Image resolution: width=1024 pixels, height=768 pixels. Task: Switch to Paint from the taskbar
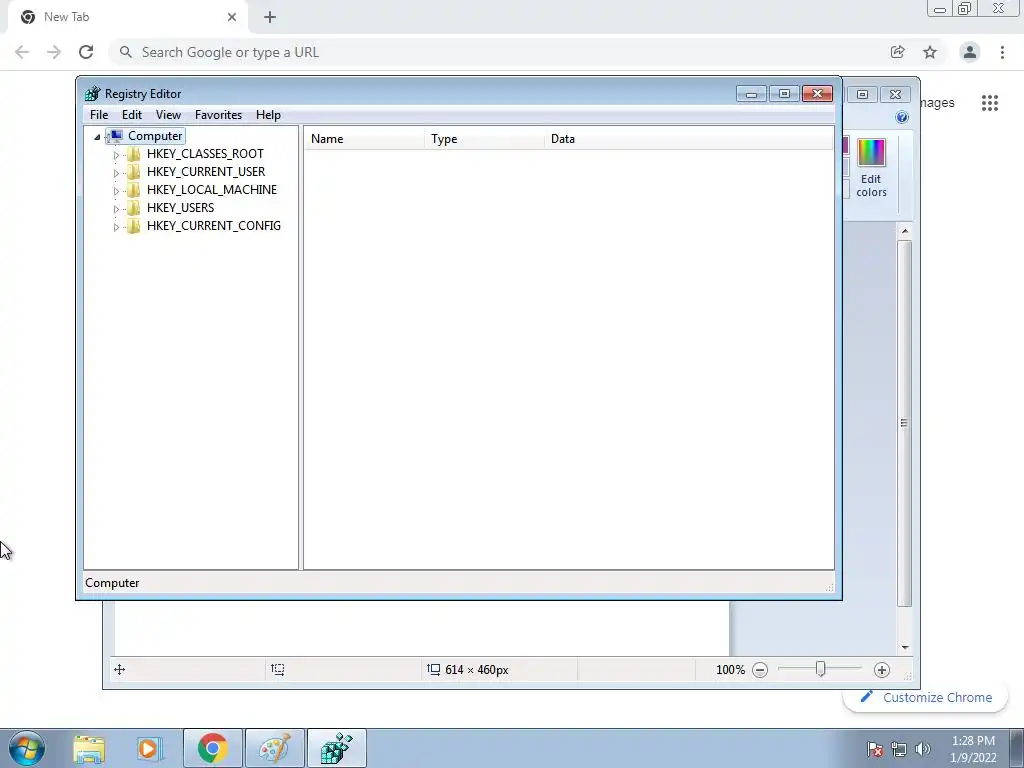(275, 748)
